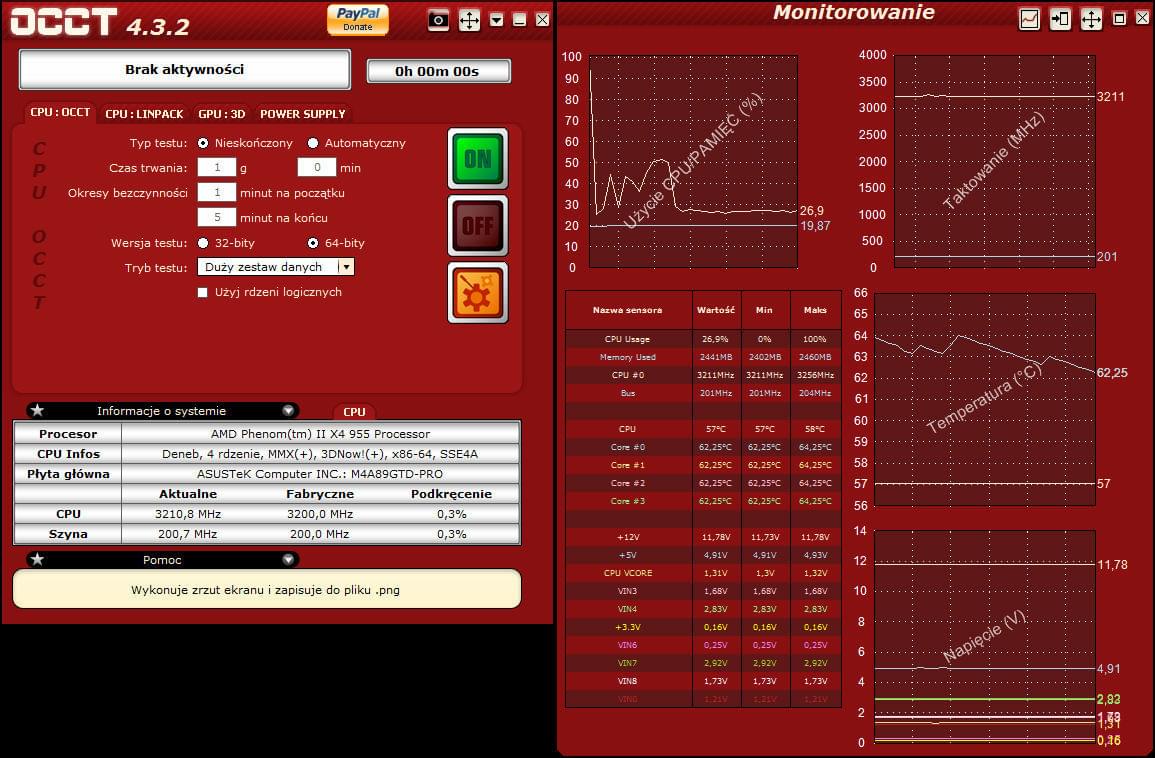Screen dimensions: 1155x758
Task: Click the Nazwa sensora column header
Action: pos(628,310)
